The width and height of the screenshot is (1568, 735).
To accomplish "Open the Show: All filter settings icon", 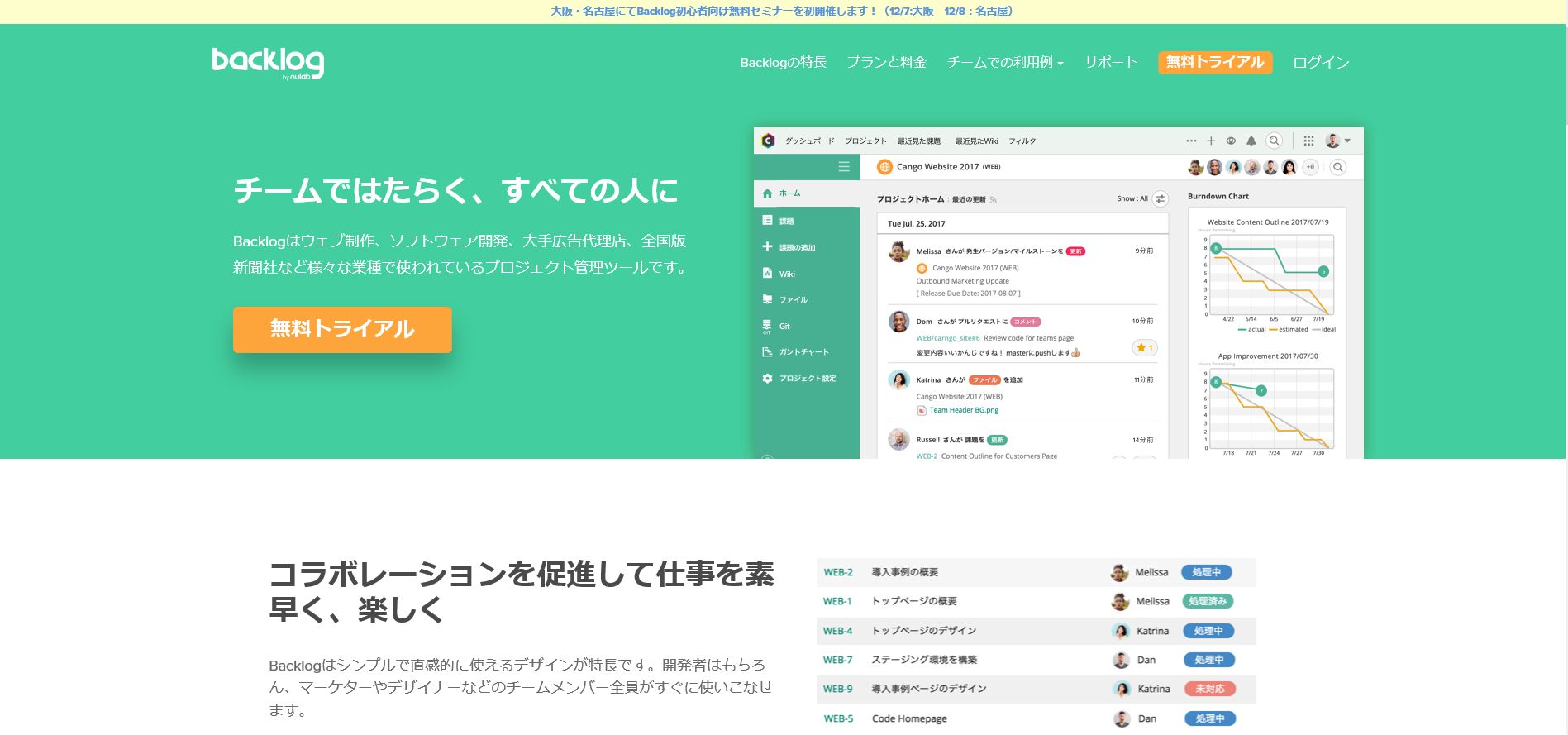I will pyautogui.click(x=1161, y=198).
